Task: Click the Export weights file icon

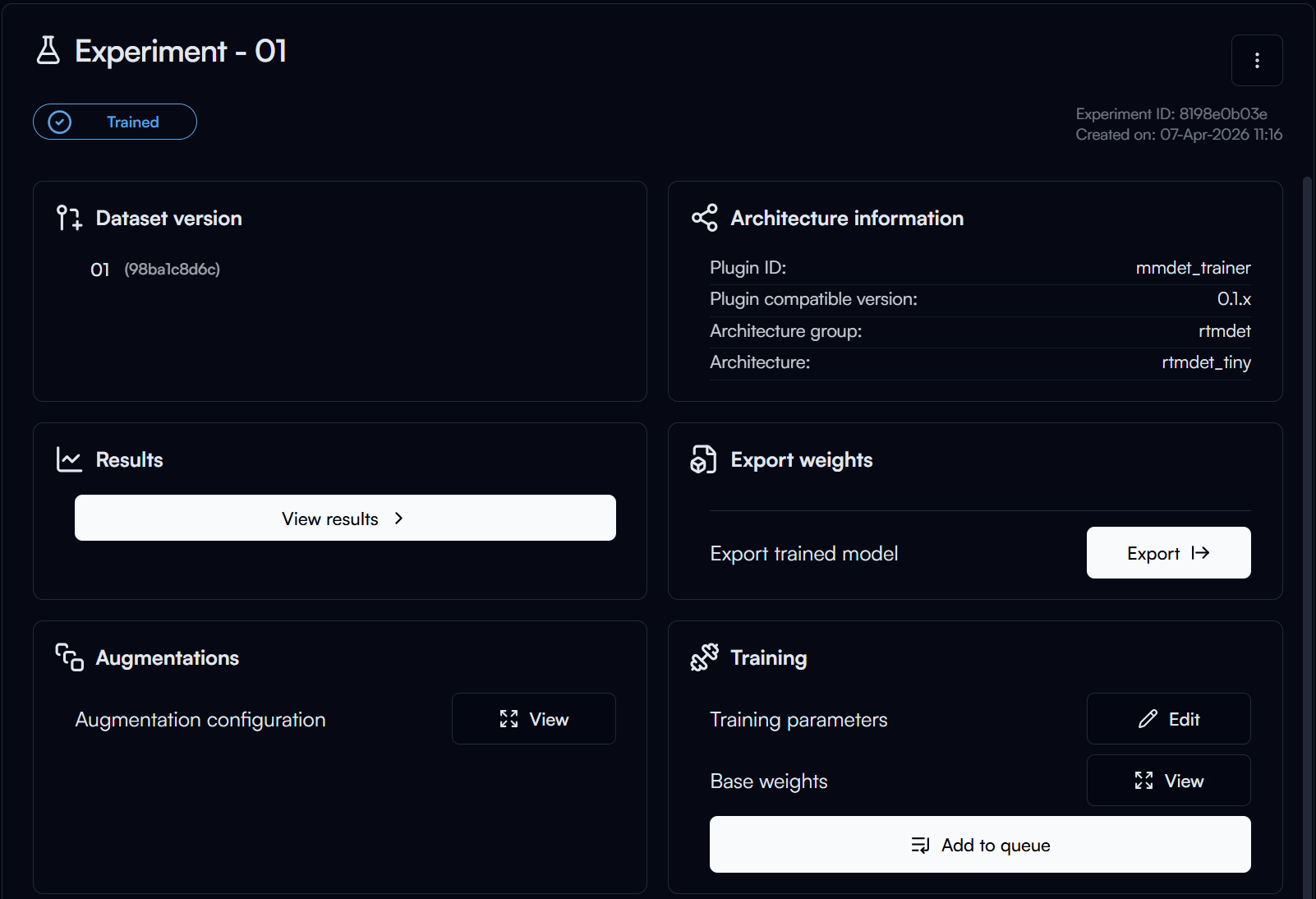Action: pos(704,459)
